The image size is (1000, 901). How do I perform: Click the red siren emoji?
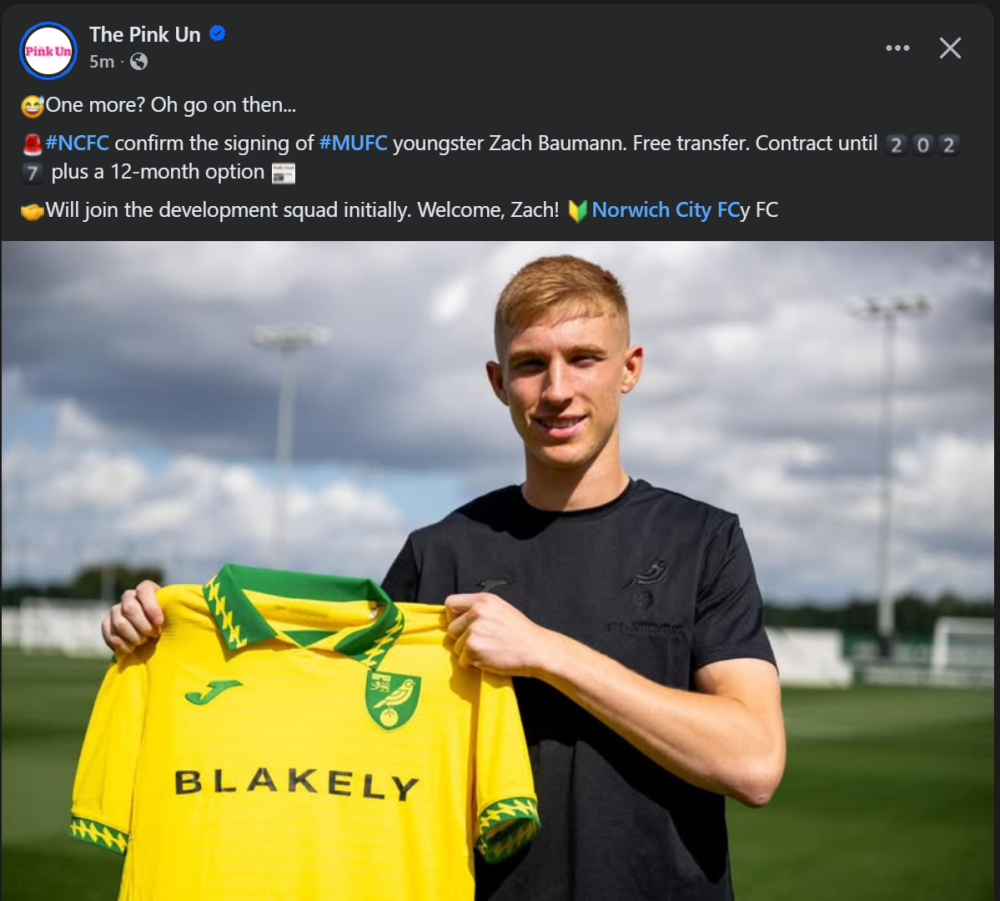(x=31, y=144)
